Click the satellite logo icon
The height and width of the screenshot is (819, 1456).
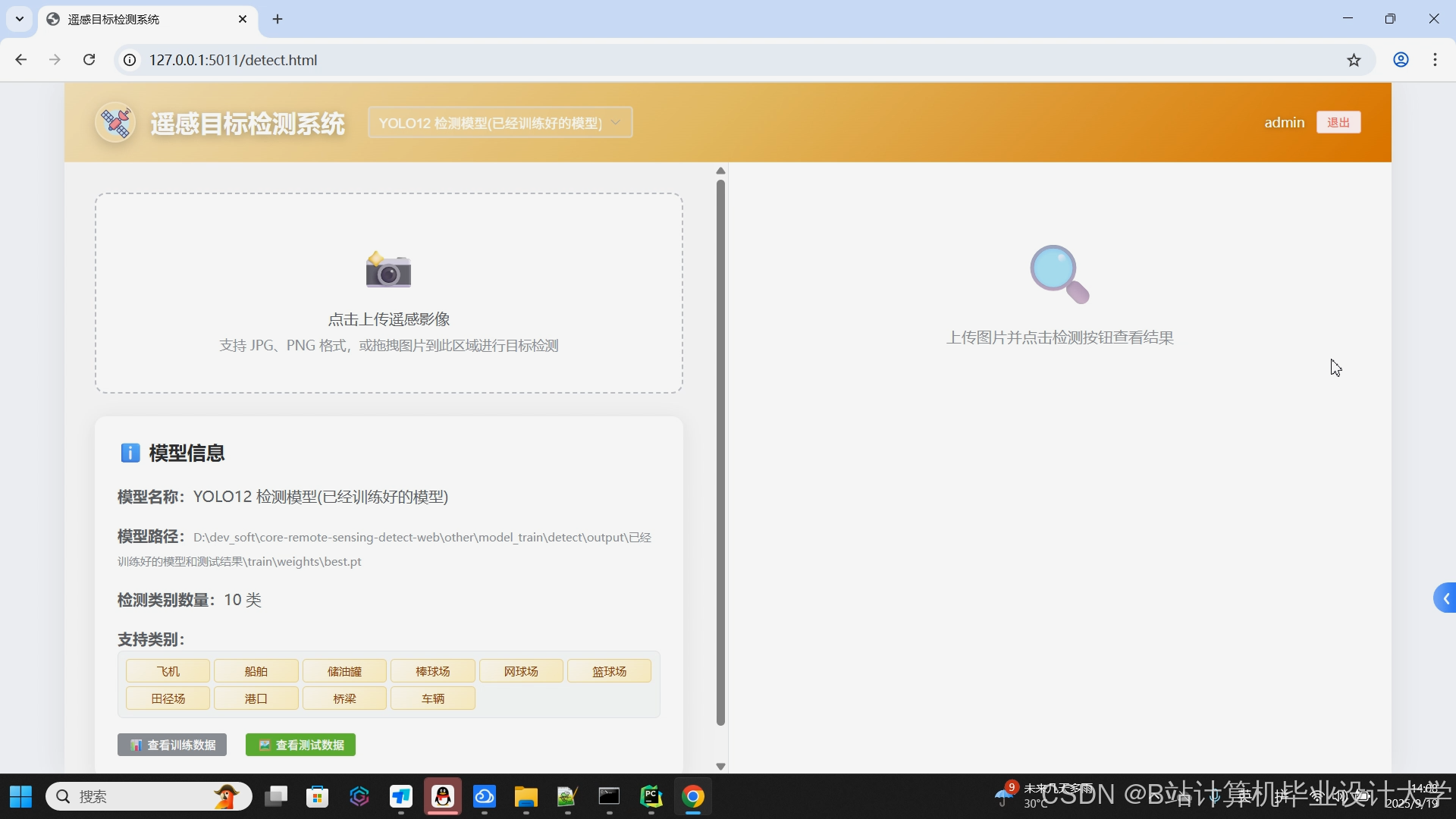116,123
